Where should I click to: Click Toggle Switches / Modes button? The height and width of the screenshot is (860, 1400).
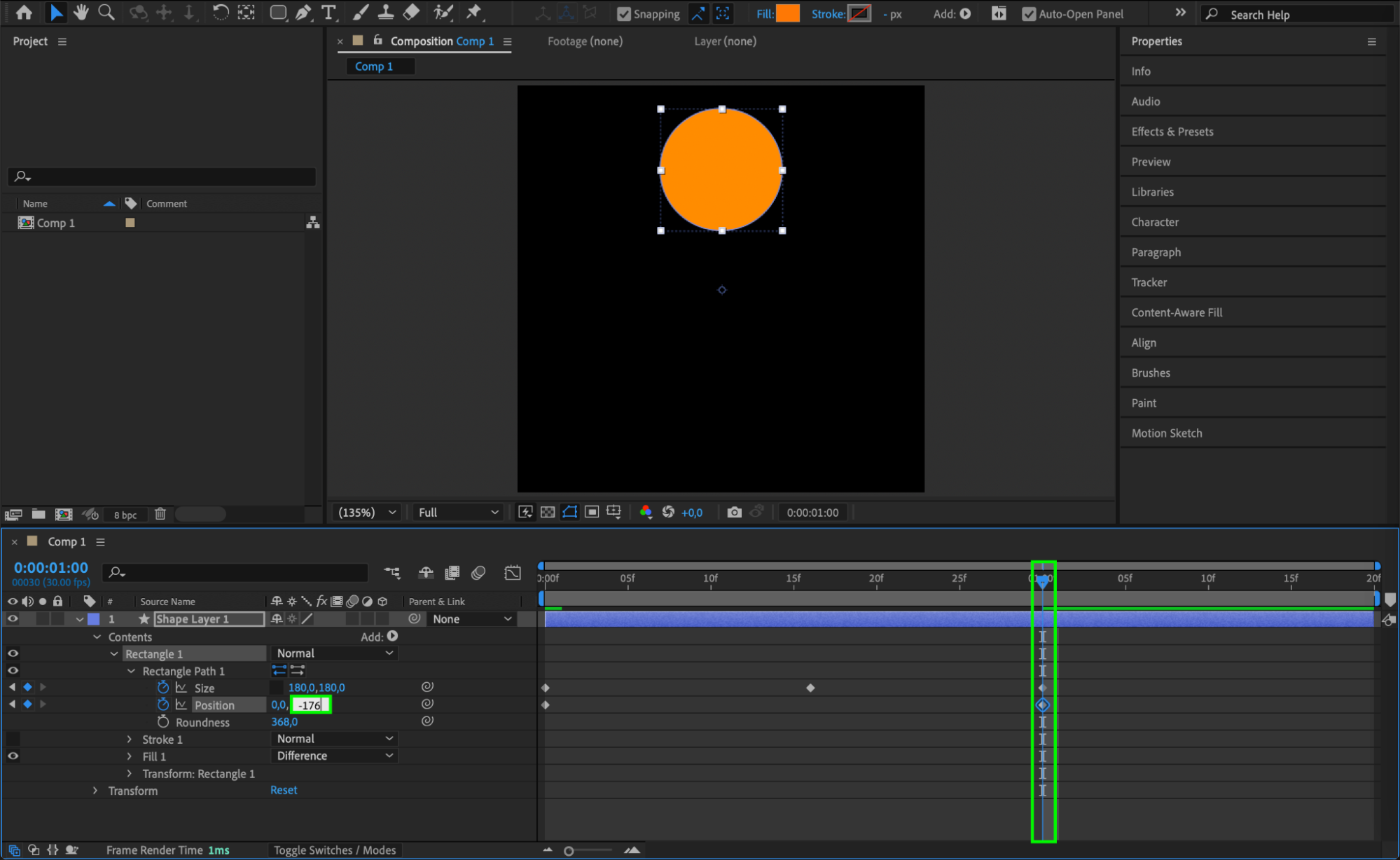[x=334, y=849]
